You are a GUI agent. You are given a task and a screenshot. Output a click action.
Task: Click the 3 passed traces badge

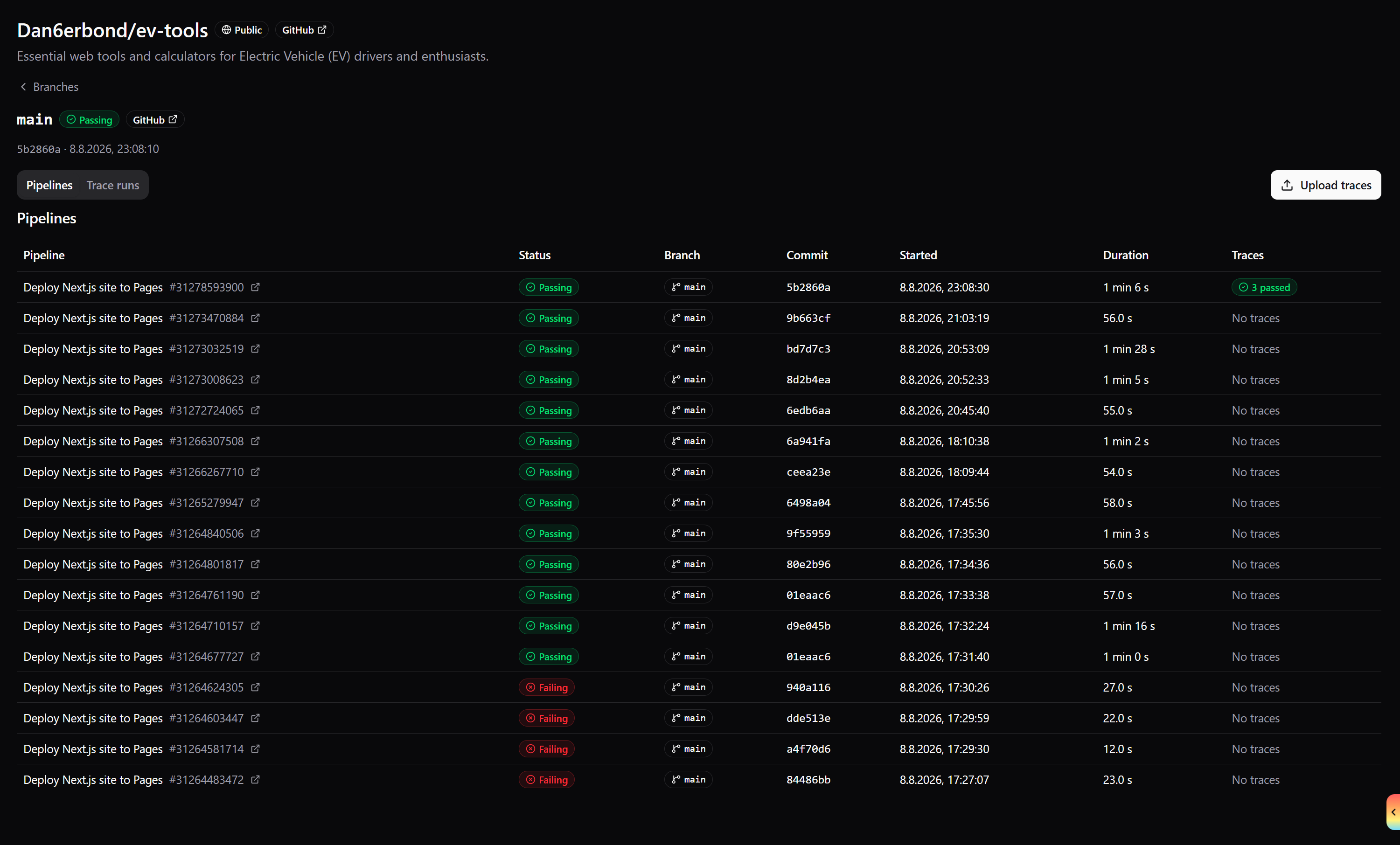1264,287
